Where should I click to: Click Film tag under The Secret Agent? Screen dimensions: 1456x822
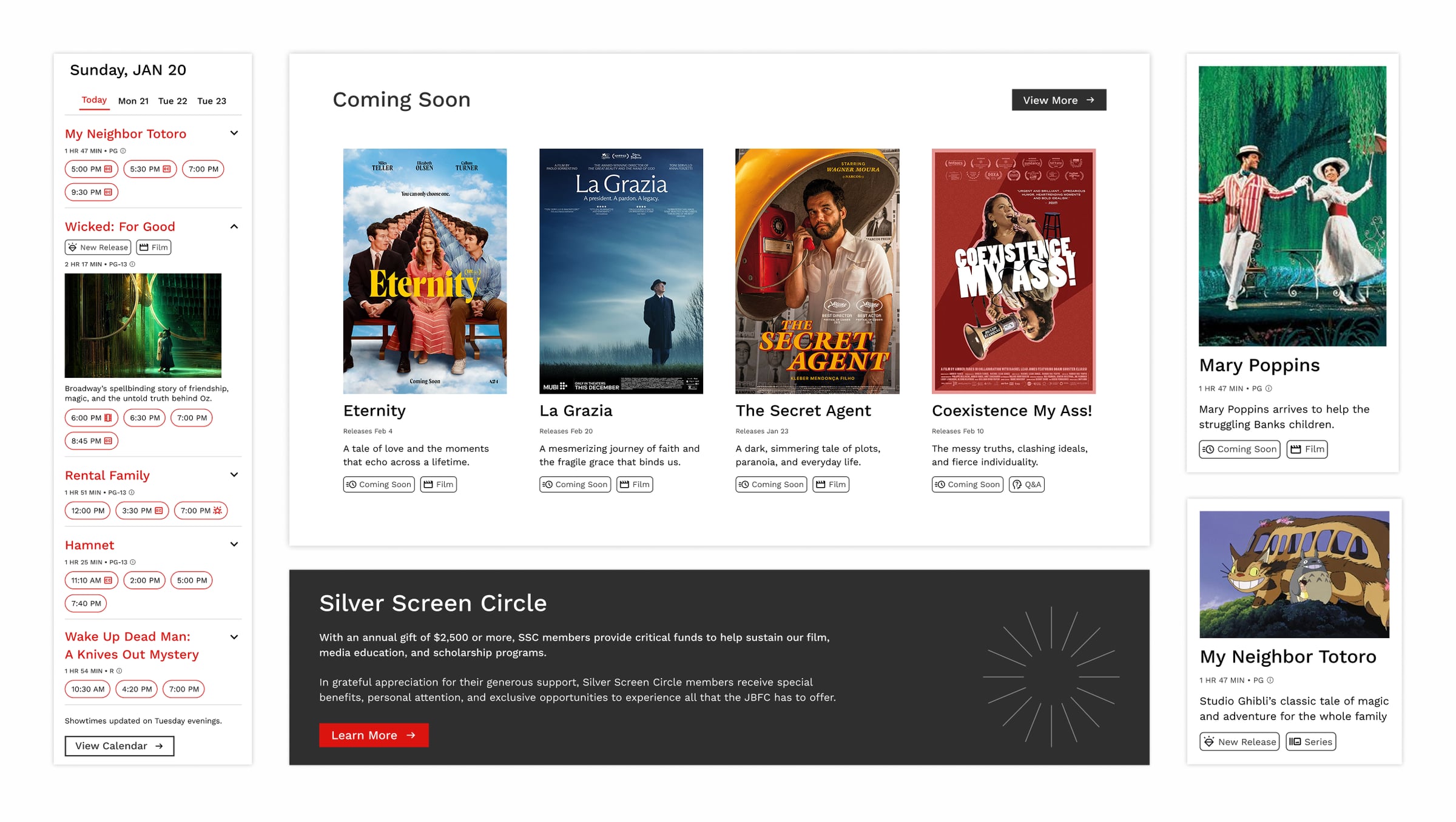coord(831,485)
